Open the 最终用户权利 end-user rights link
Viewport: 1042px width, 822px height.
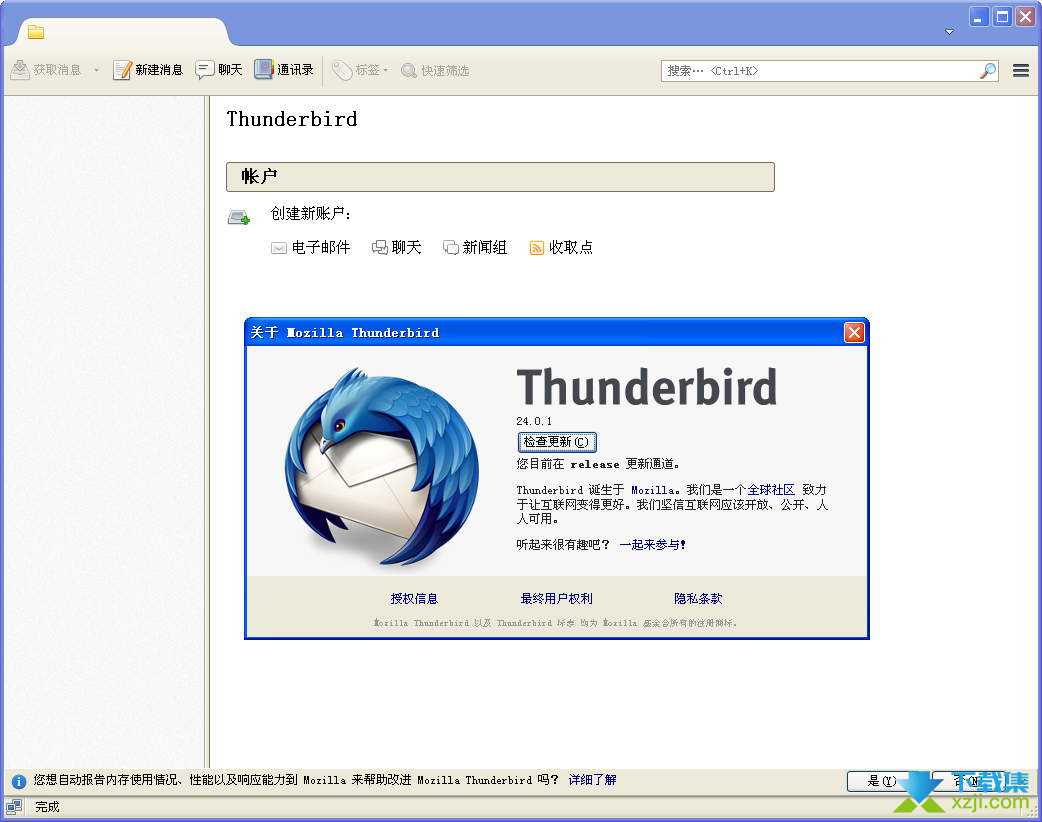click(556, 598)
